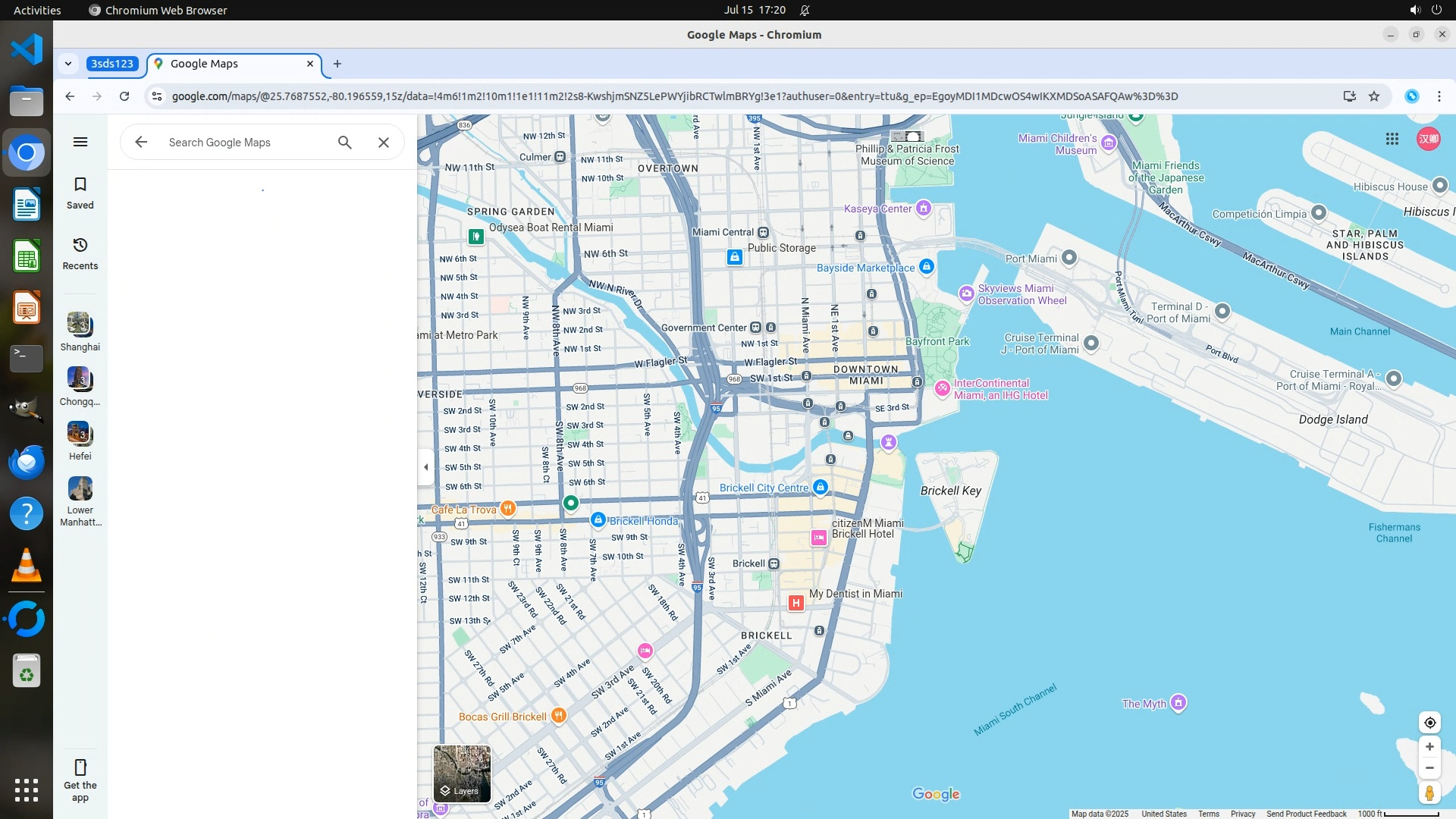Zoom out the map with the minus button
This screenshot has height=819, width=1456.
(1429, 768)
